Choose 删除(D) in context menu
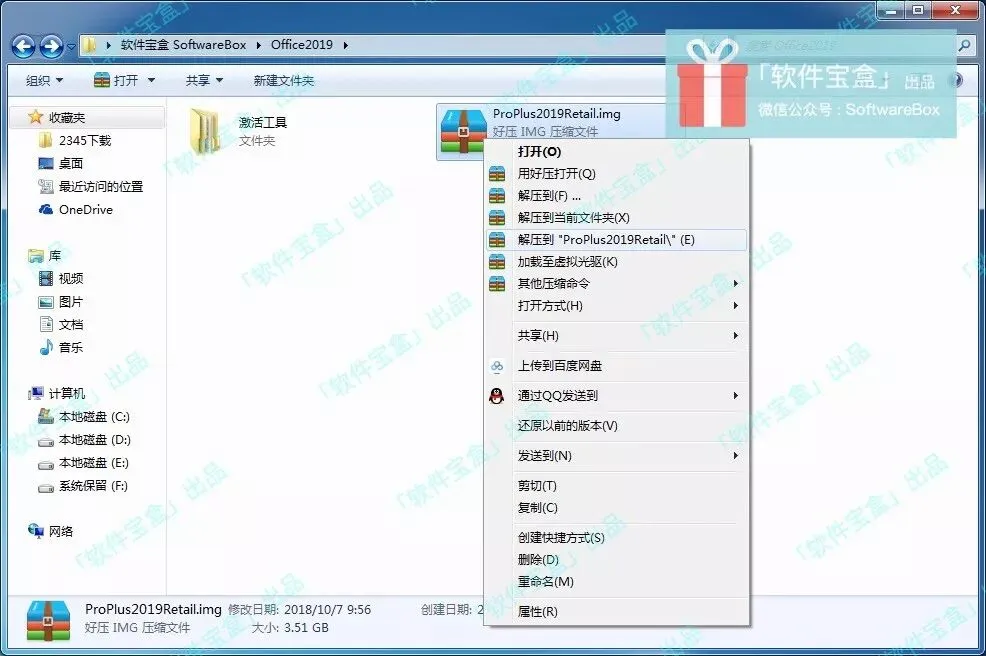The image size is (986, 656). click(617, 560)
